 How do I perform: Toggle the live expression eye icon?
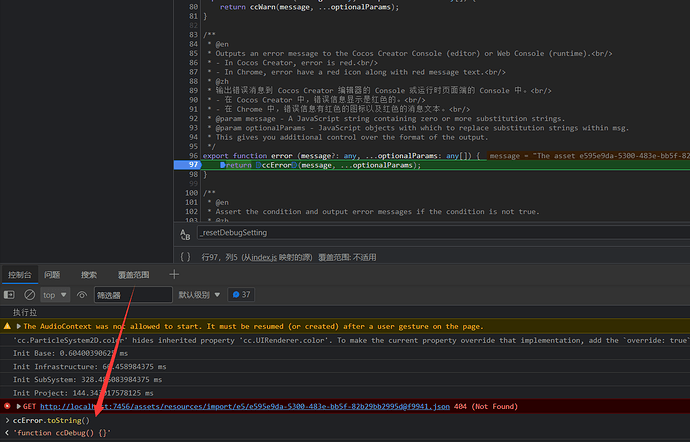(82, 295)
